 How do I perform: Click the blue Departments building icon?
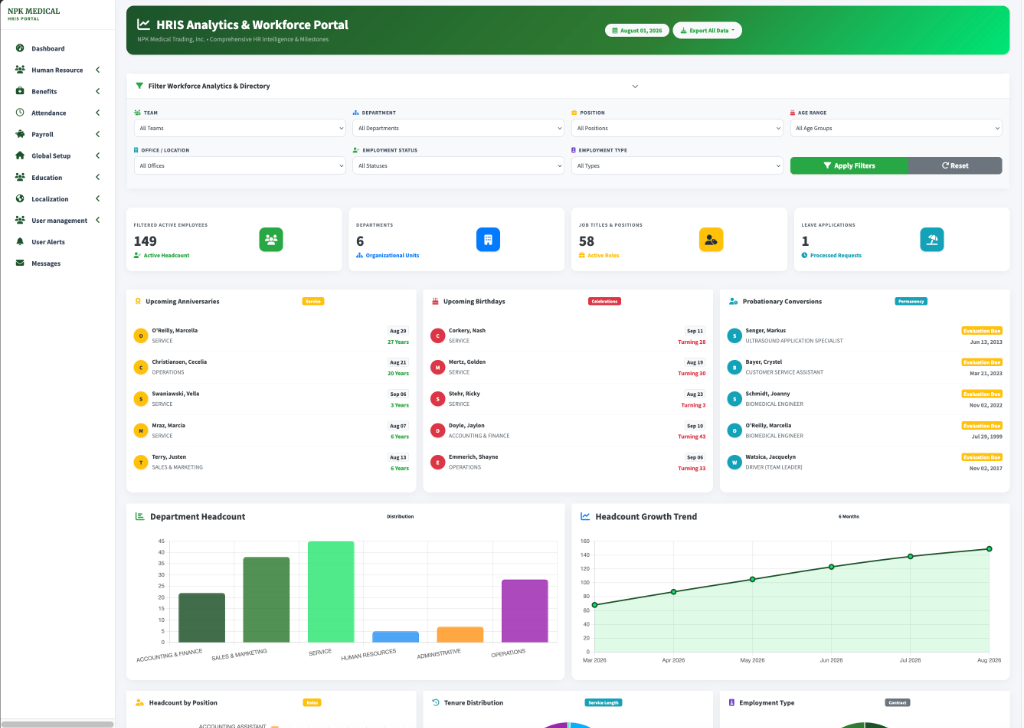[x=488, y=240]
